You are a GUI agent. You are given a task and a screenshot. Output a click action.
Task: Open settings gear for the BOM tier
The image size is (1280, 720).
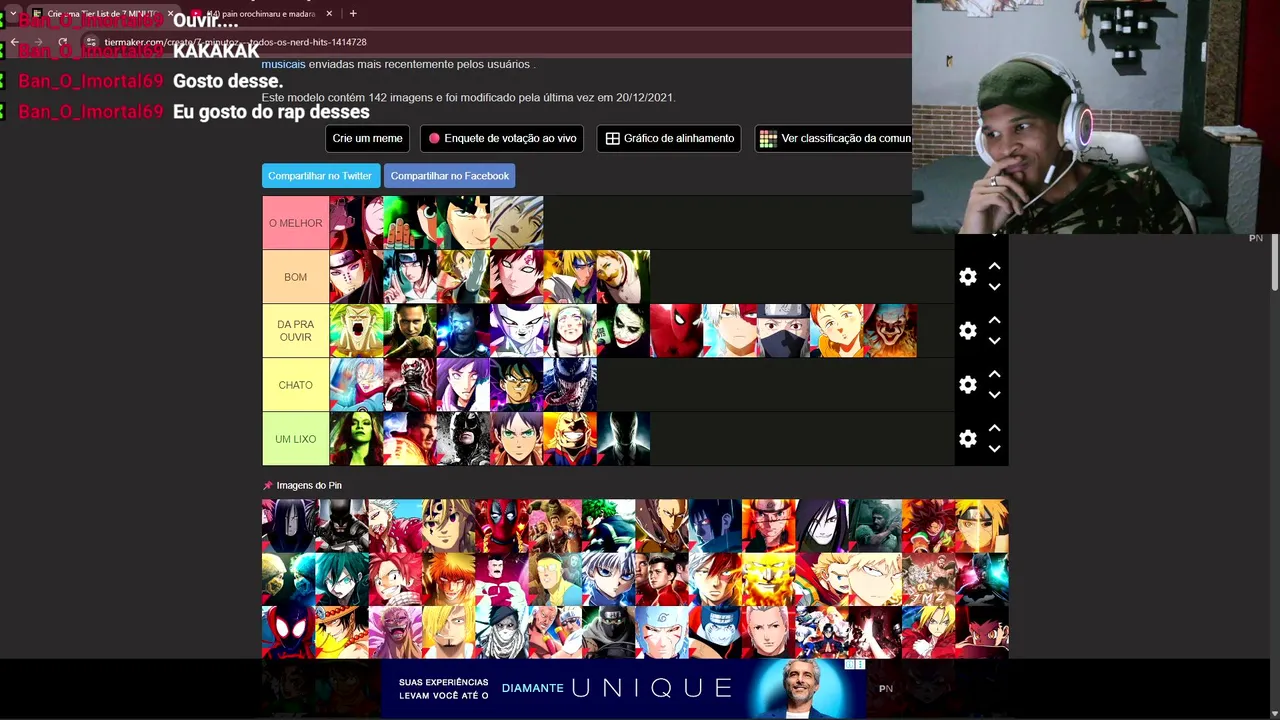click(x=967, y=277)
